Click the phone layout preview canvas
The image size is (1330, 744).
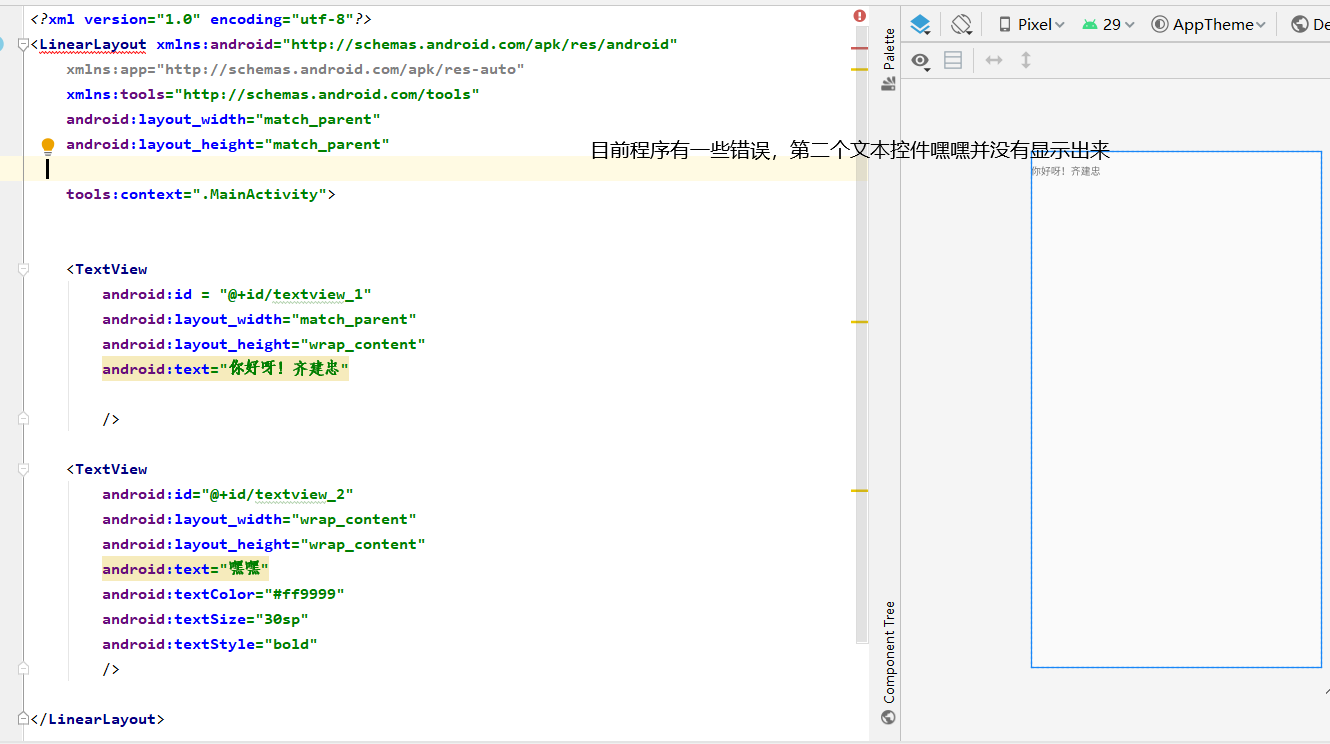pos(1176,409)
